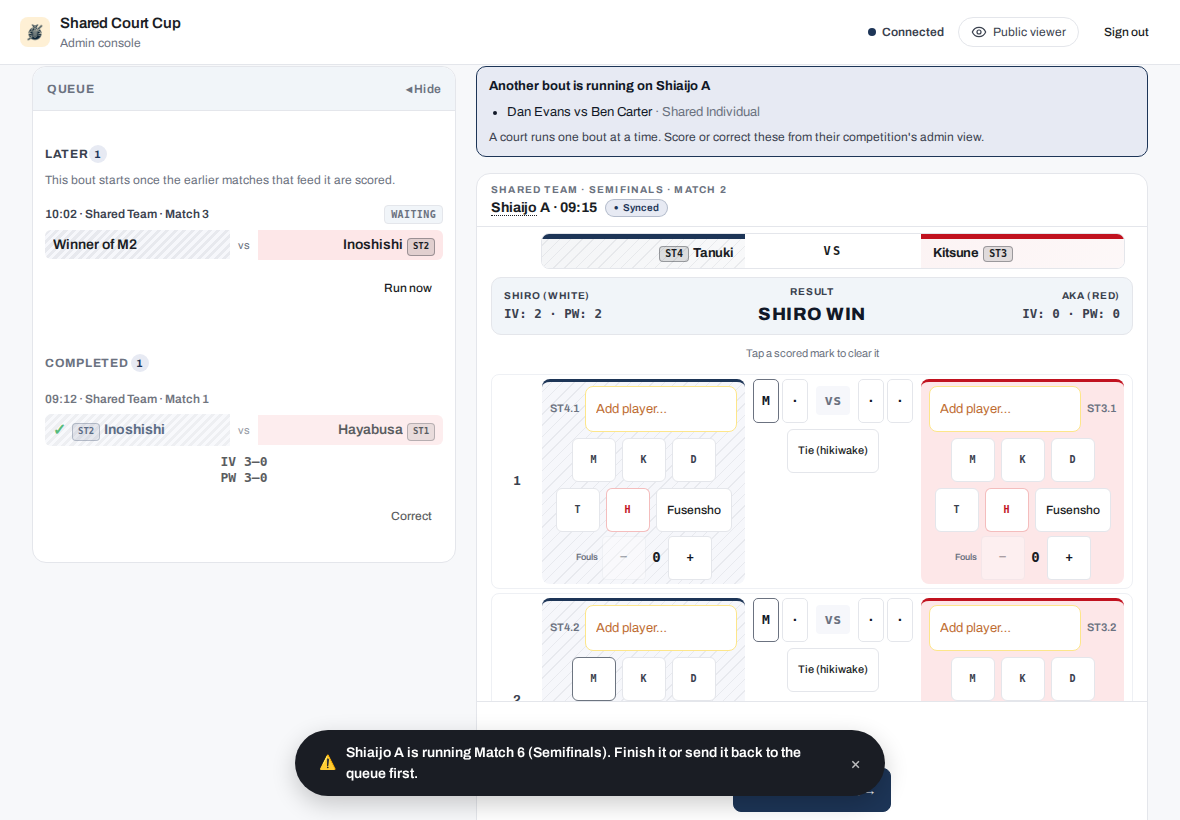Decrease fouls for ST4.1

[623, 557]
